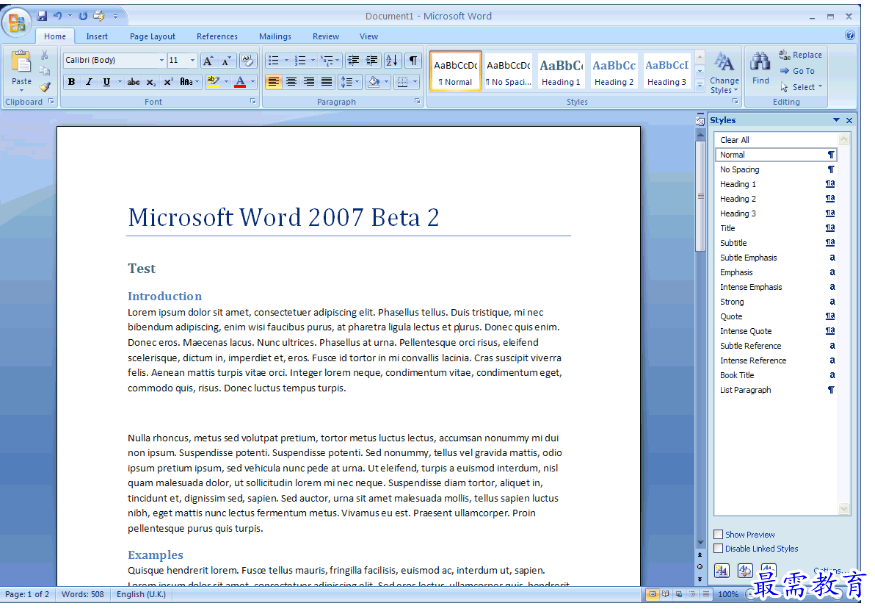The width and height of the screenshot is (875, 616).
Task: Click the Paste button
Action: [x=21, y=69]
